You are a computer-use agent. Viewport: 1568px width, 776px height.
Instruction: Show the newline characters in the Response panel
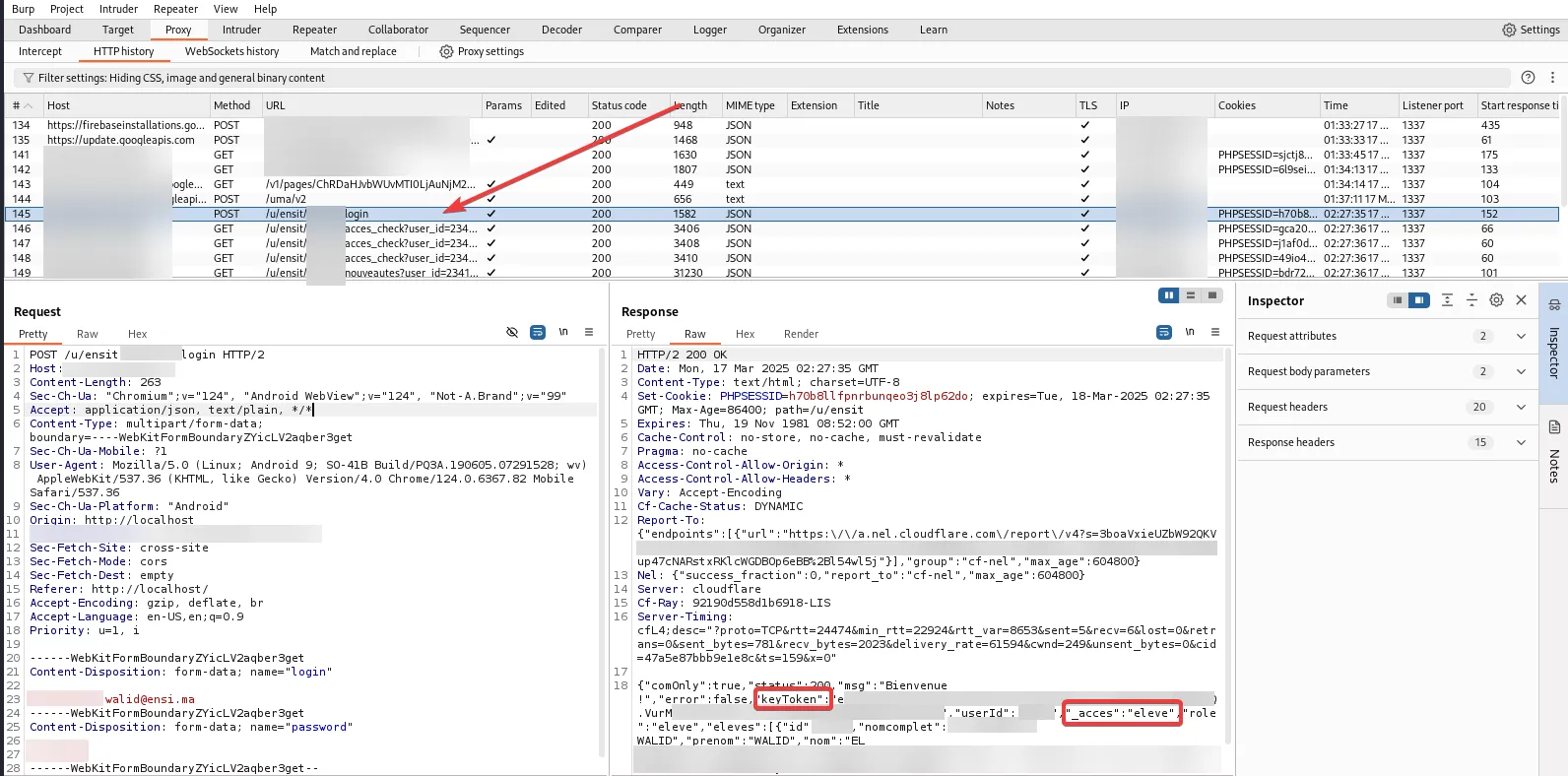pyautogui.click(x=1190, y=333)
